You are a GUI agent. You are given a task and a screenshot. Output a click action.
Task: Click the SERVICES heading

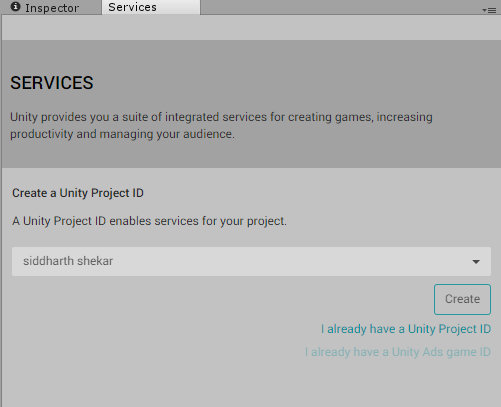click(x=52, y=83)
